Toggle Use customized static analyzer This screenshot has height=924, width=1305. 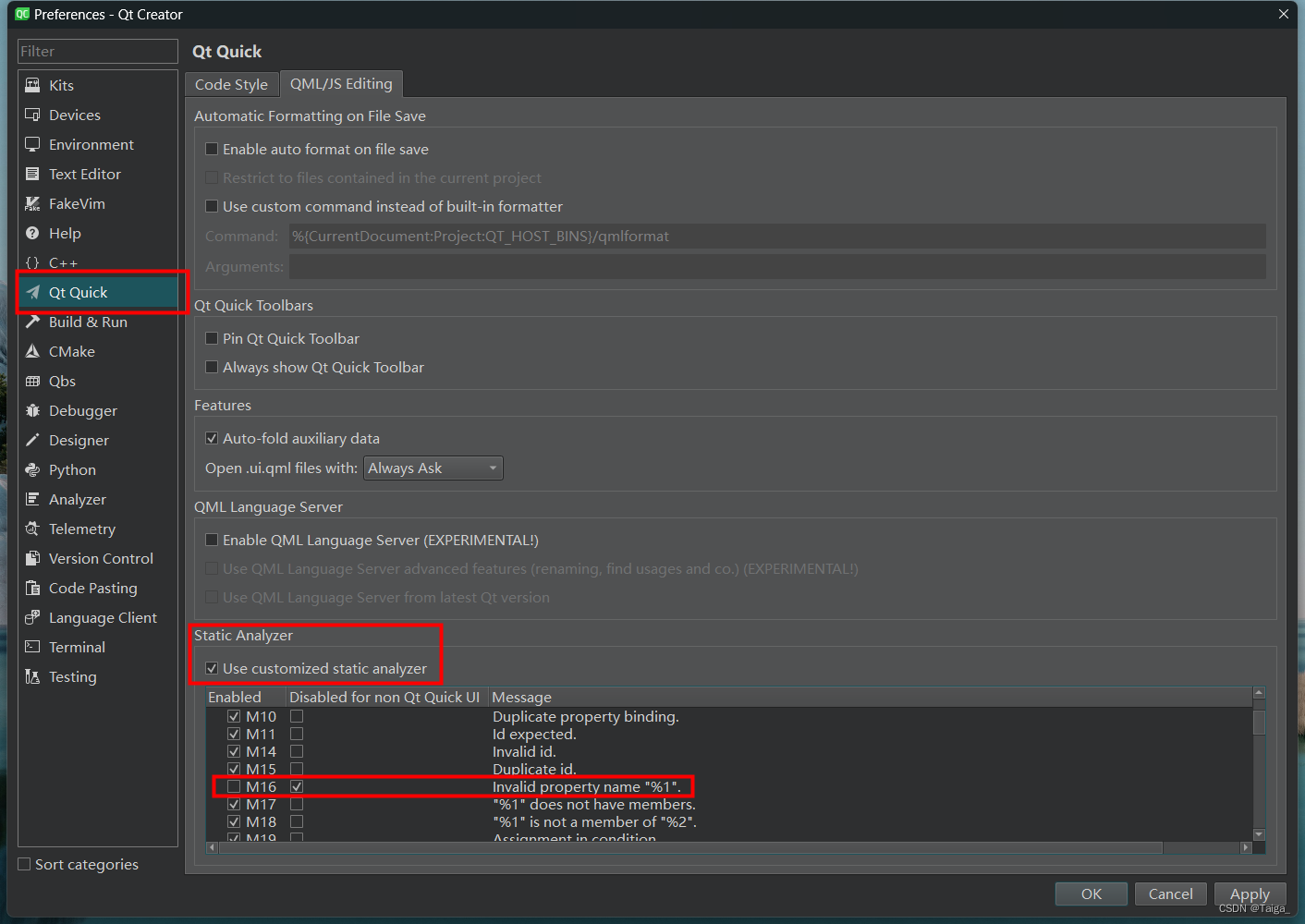click(x=212, y=668)
